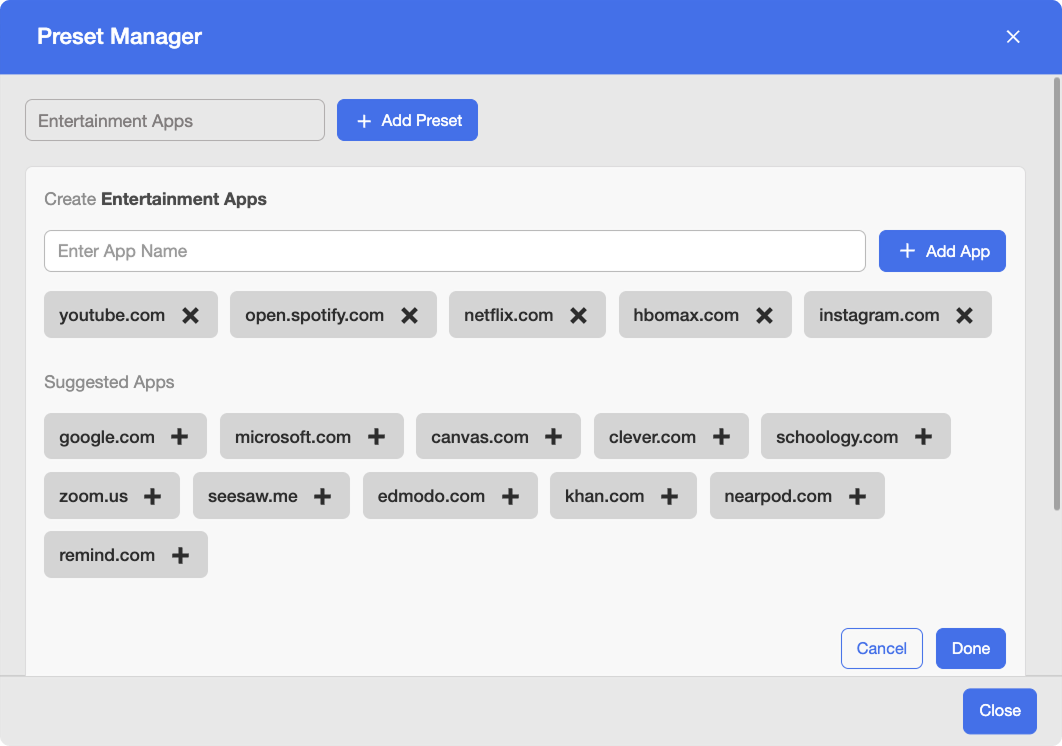Add suggested app canvas.com

pos(553,436)
